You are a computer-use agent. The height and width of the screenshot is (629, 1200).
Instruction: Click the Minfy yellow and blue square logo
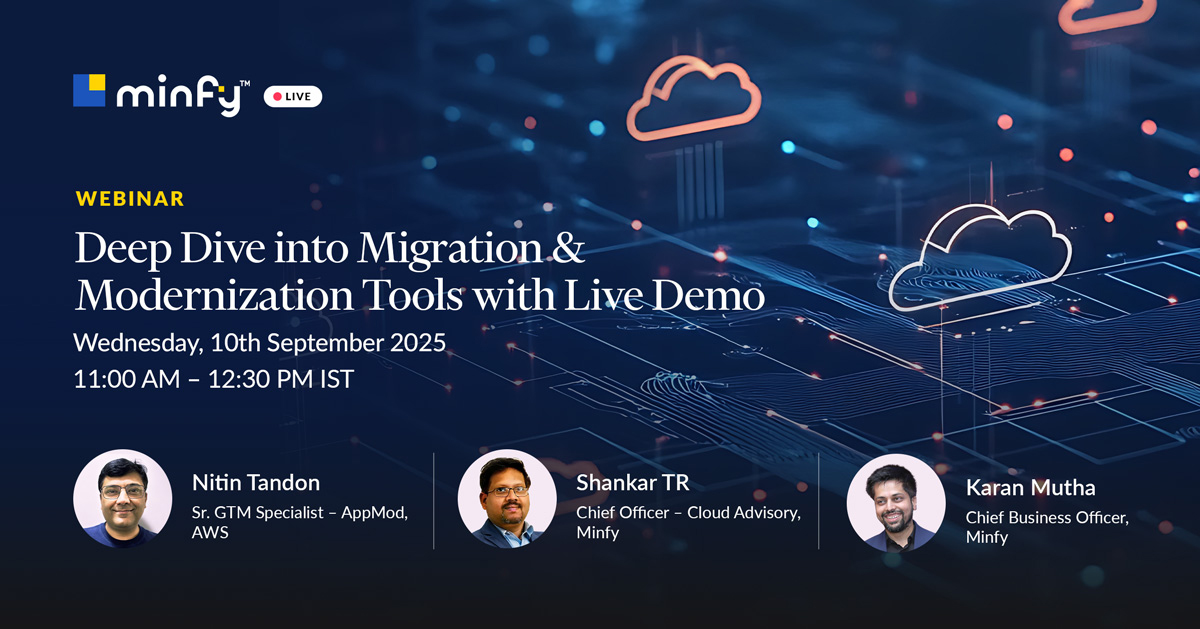click(89, 90)
